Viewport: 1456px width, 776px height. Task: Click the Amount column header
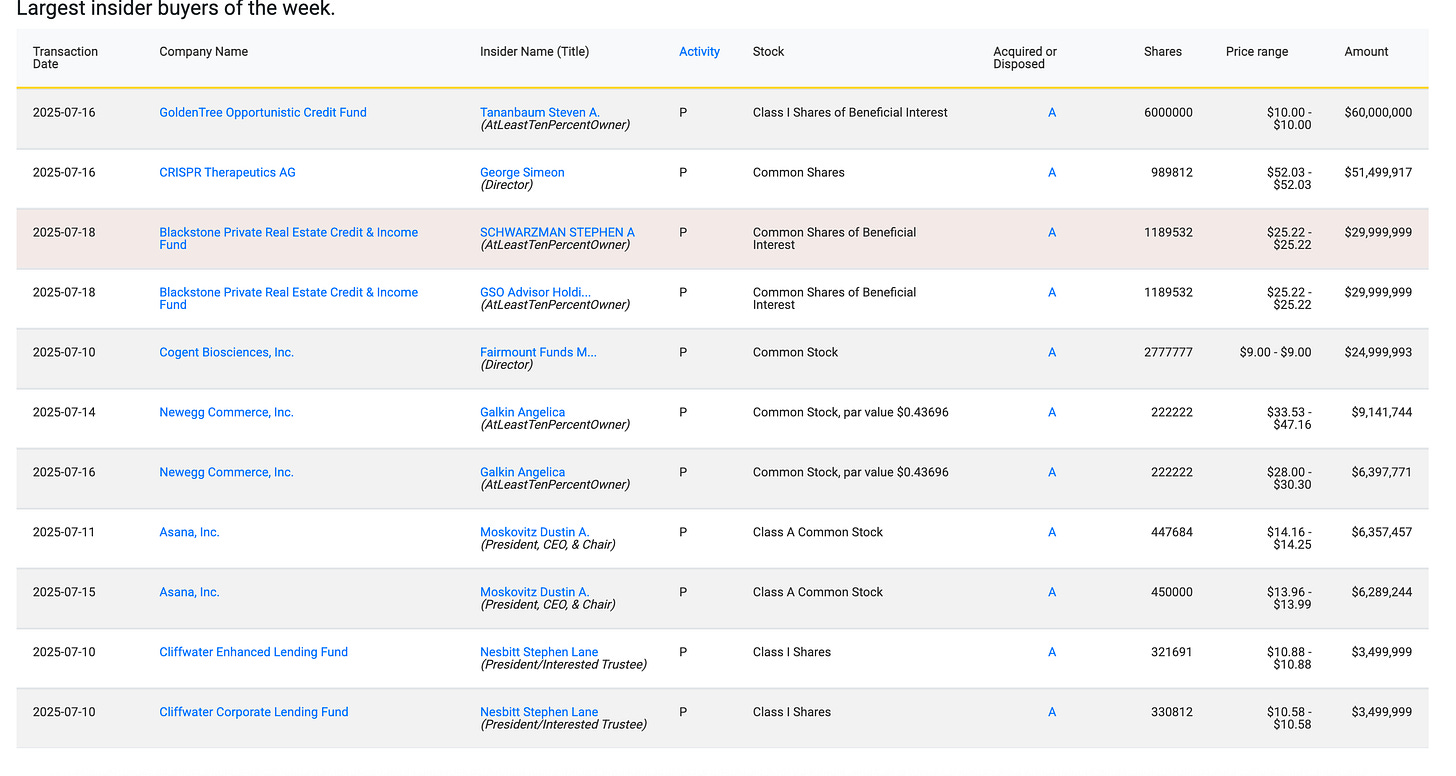pyautogui.click(x=1366, y=52)
